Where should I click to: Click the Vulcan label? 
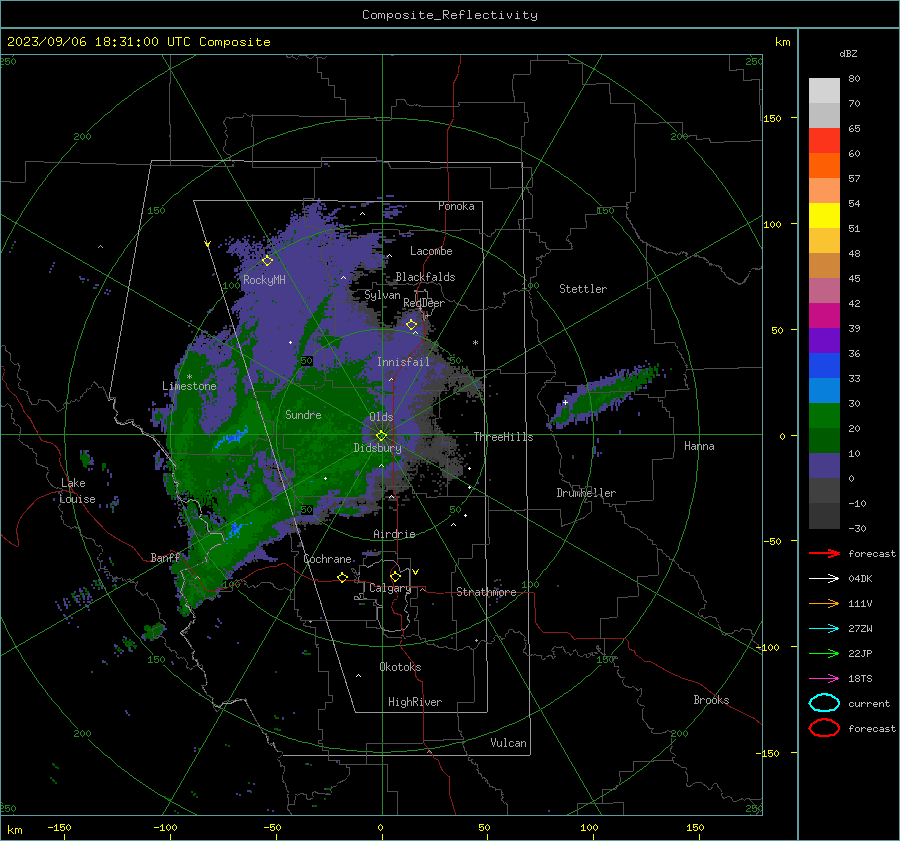tap(508, 743)
